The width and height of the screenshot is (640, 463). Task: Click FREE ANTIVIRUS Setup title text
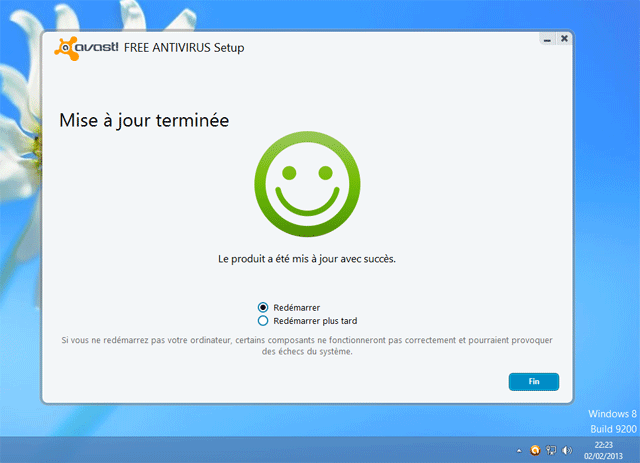[184, 48]
